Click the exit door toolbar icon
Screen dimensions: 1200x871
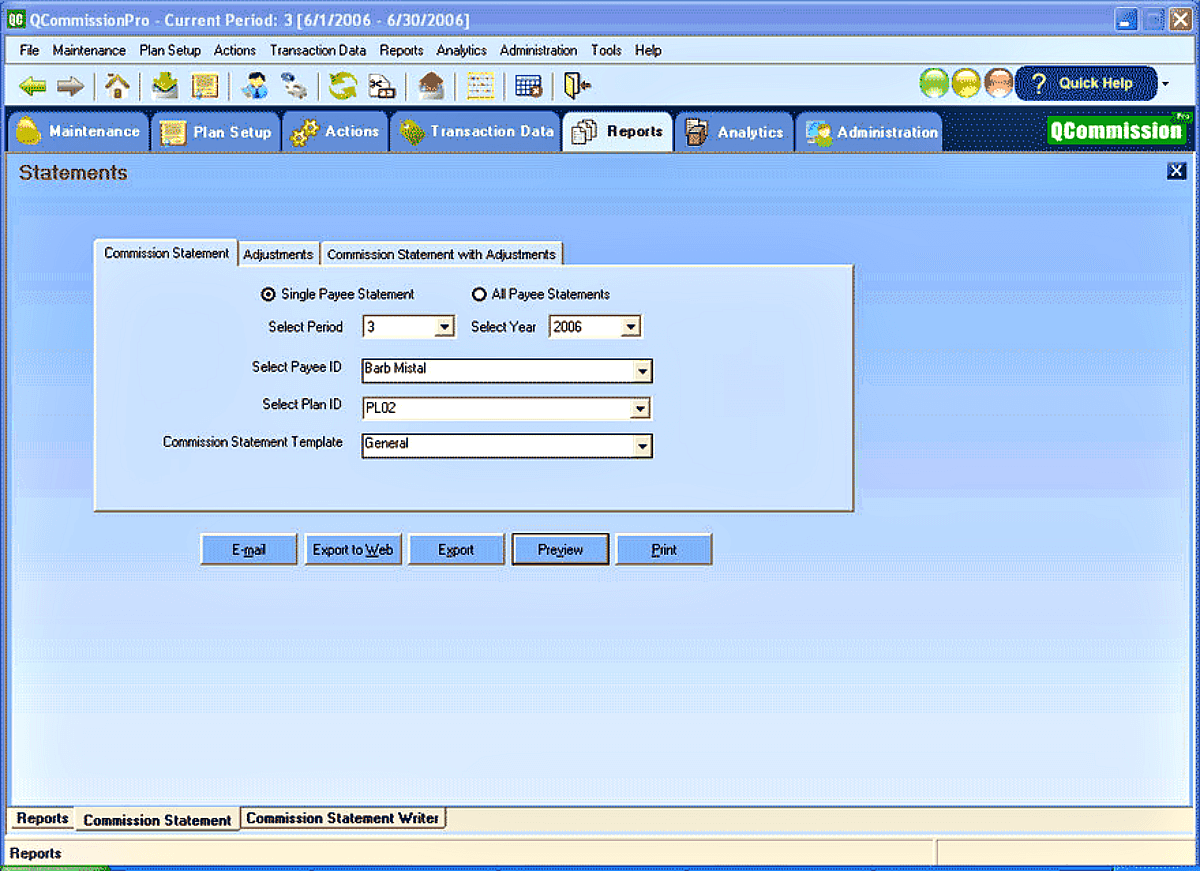coord(577,86)
